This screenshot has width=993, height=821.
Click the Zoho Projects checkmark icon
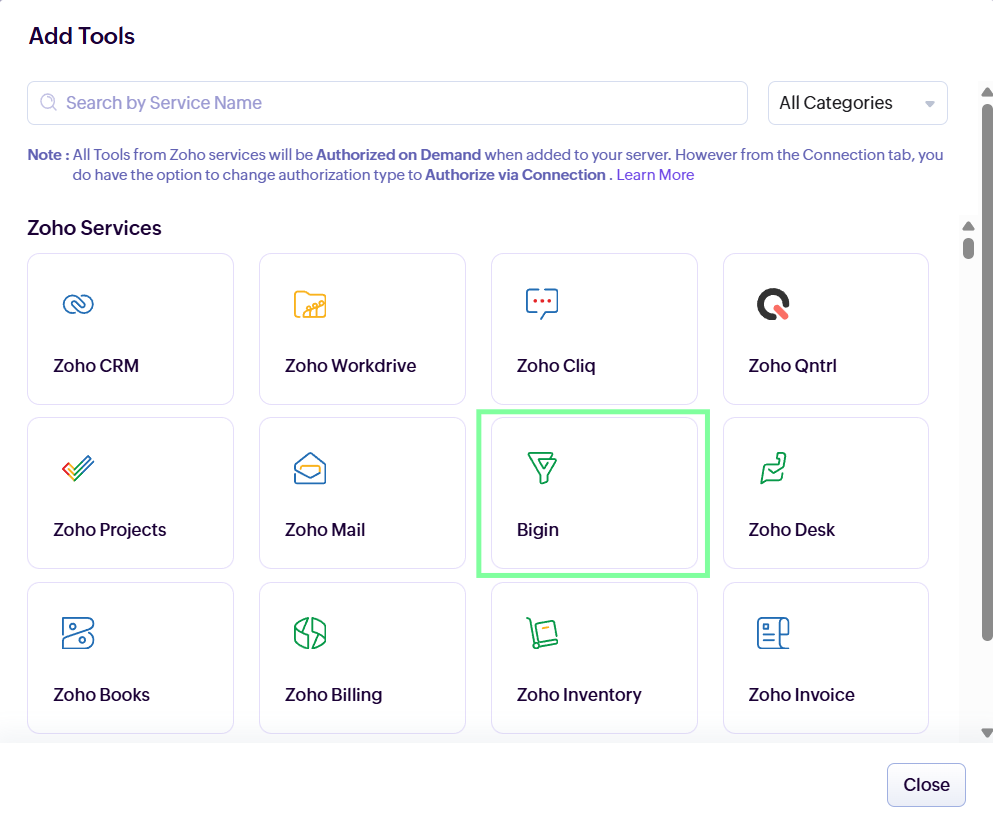point(78,468)
